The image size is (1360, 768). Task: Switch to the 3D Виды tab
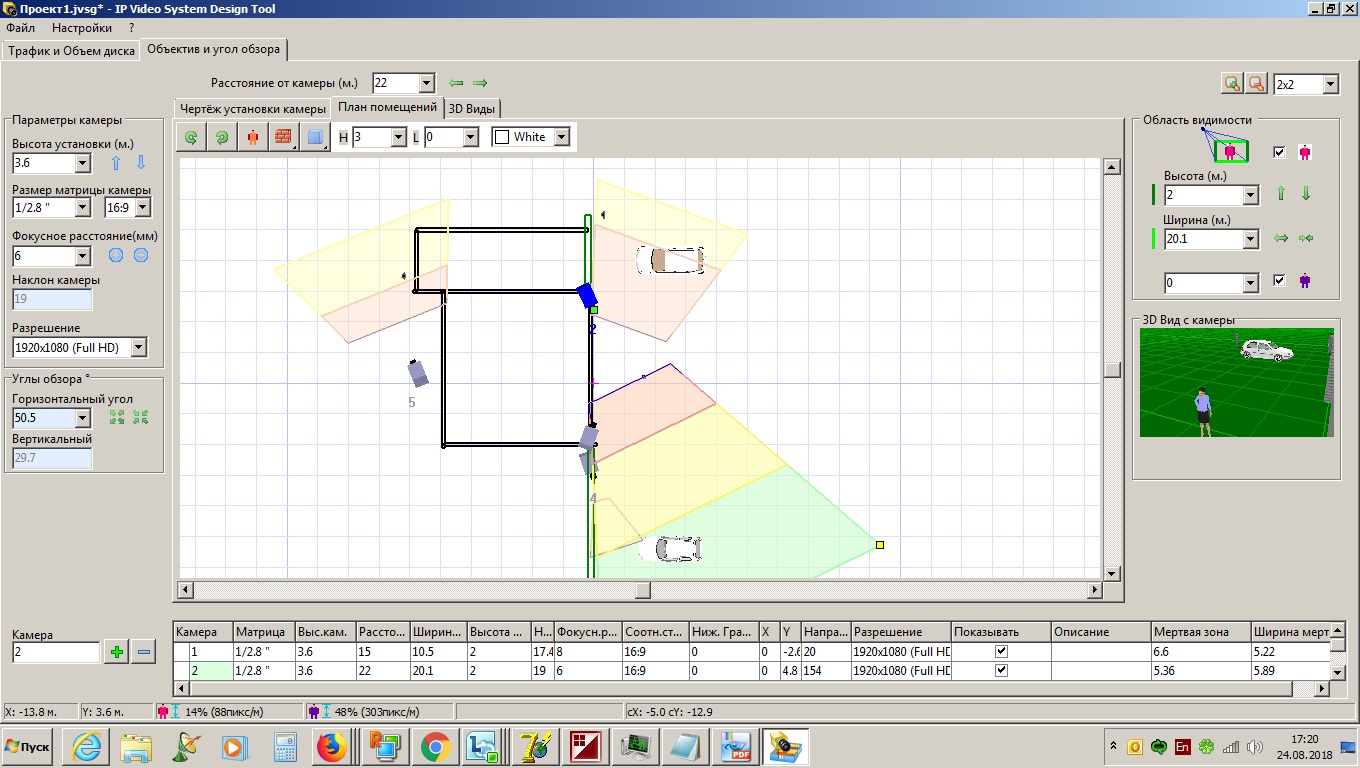[471, 108]
